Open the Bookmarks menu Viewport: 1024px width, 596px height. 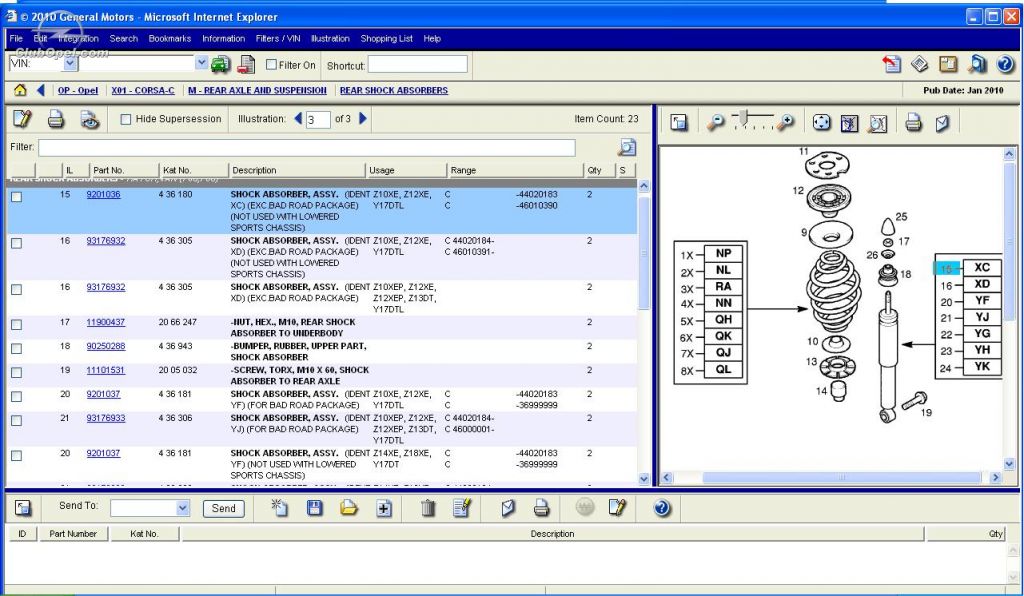click(170, 39)
